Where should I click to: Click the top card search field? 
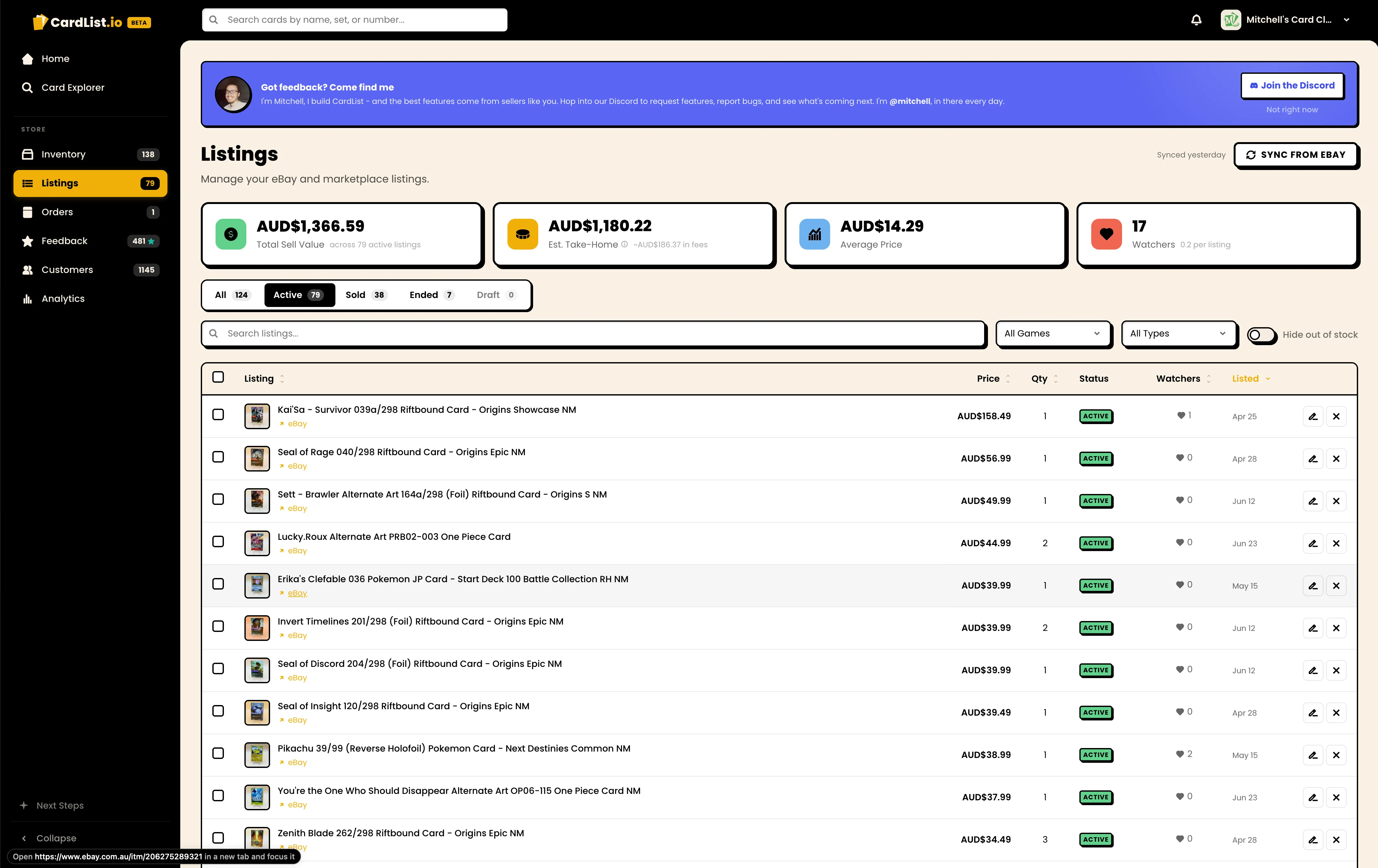[x=354, y=20]
